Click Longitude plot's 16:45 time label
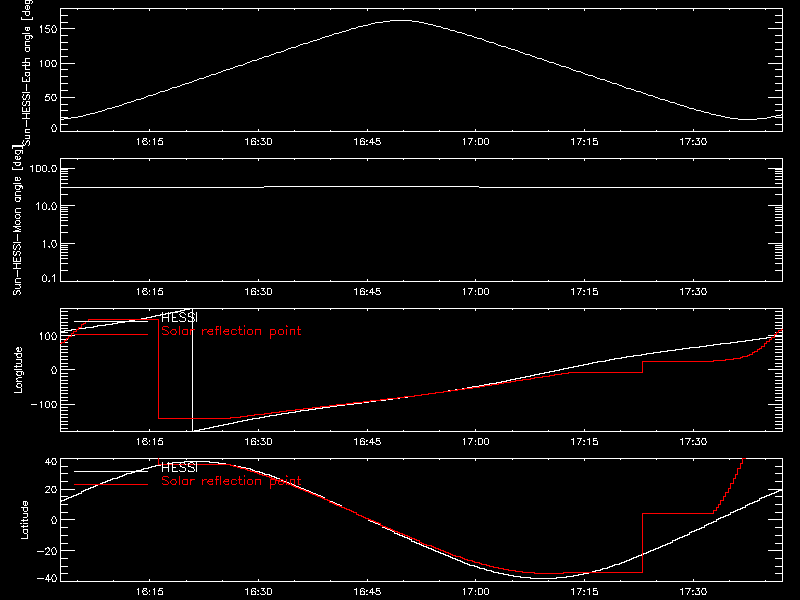800x600 pixels. pos(367,442)
